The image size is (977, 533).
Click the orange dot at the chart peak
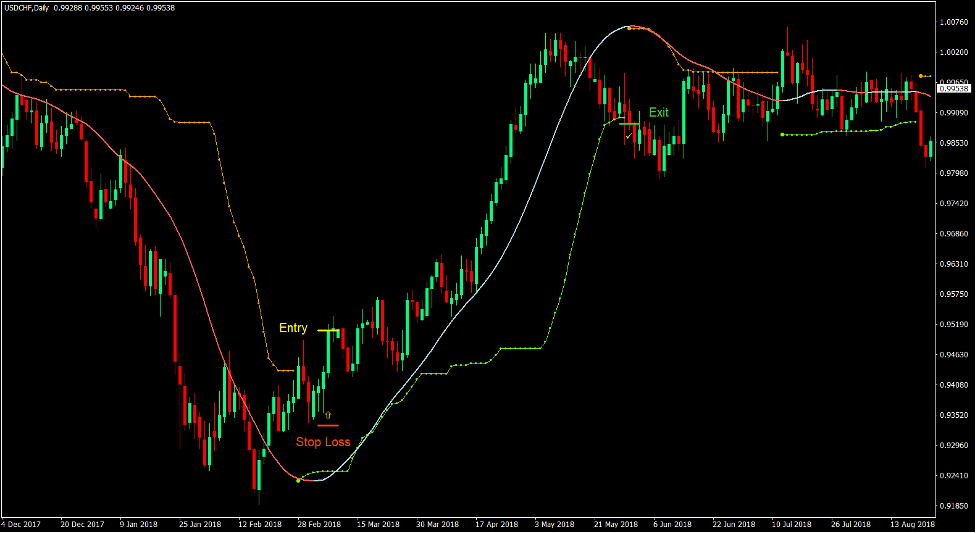click(628, 28)
